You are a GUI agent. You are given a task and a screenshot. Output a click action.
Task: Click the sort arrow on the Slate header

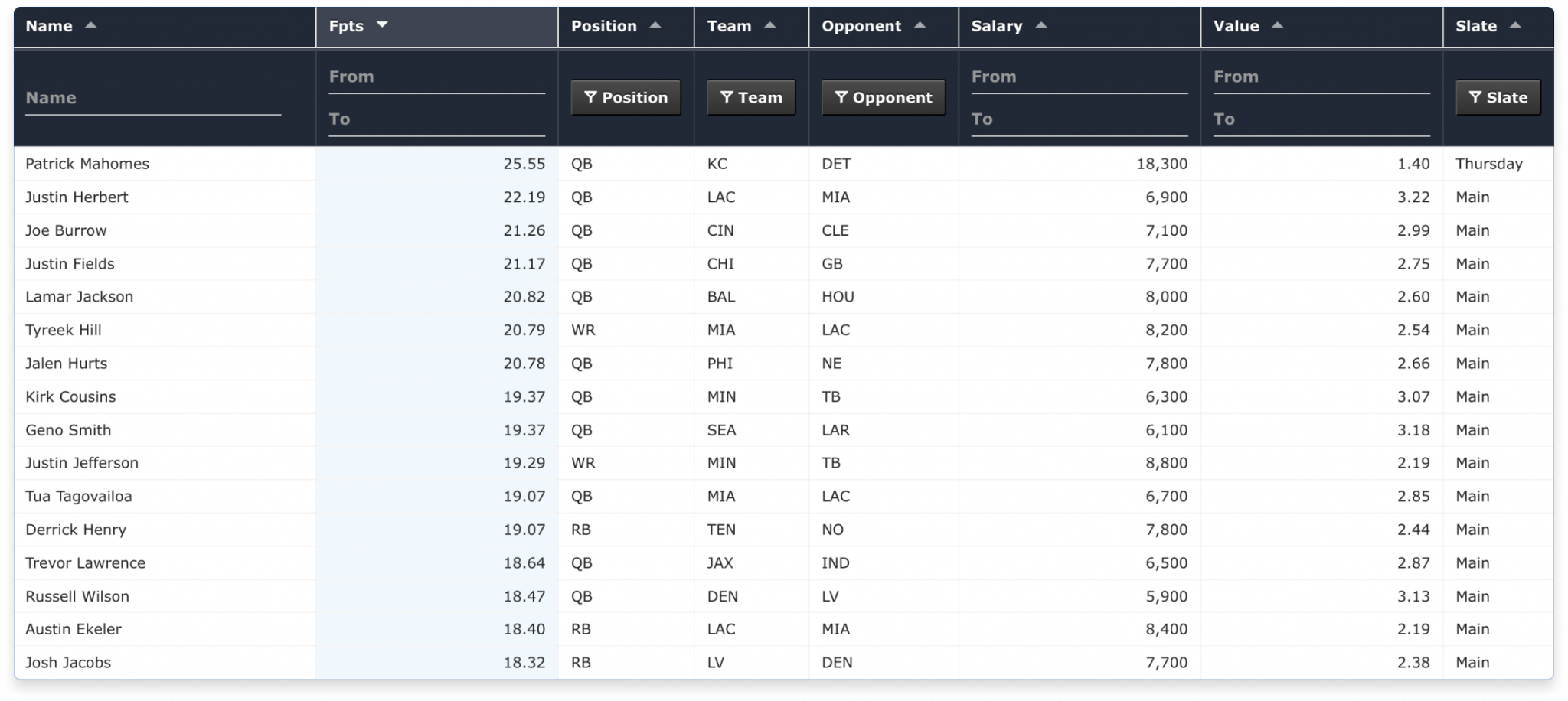pyautogui.click(x=1515, y=25)
